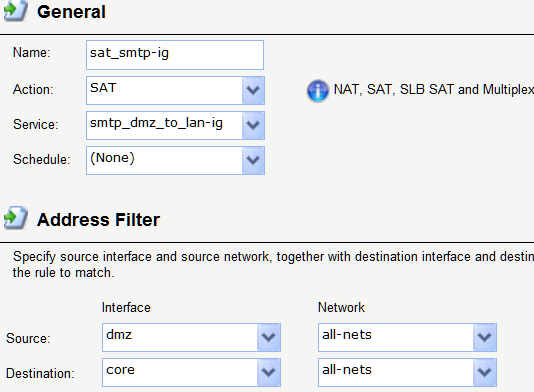Expand the Service dropdown arrow

(253, 125)
